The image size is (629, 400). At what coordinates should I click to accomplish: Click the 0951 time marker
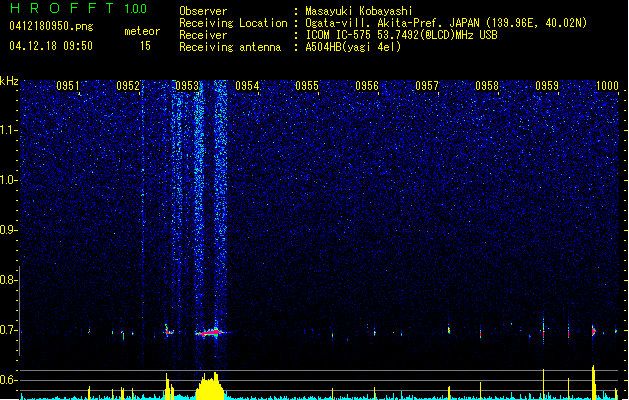(x=68, y=86)
